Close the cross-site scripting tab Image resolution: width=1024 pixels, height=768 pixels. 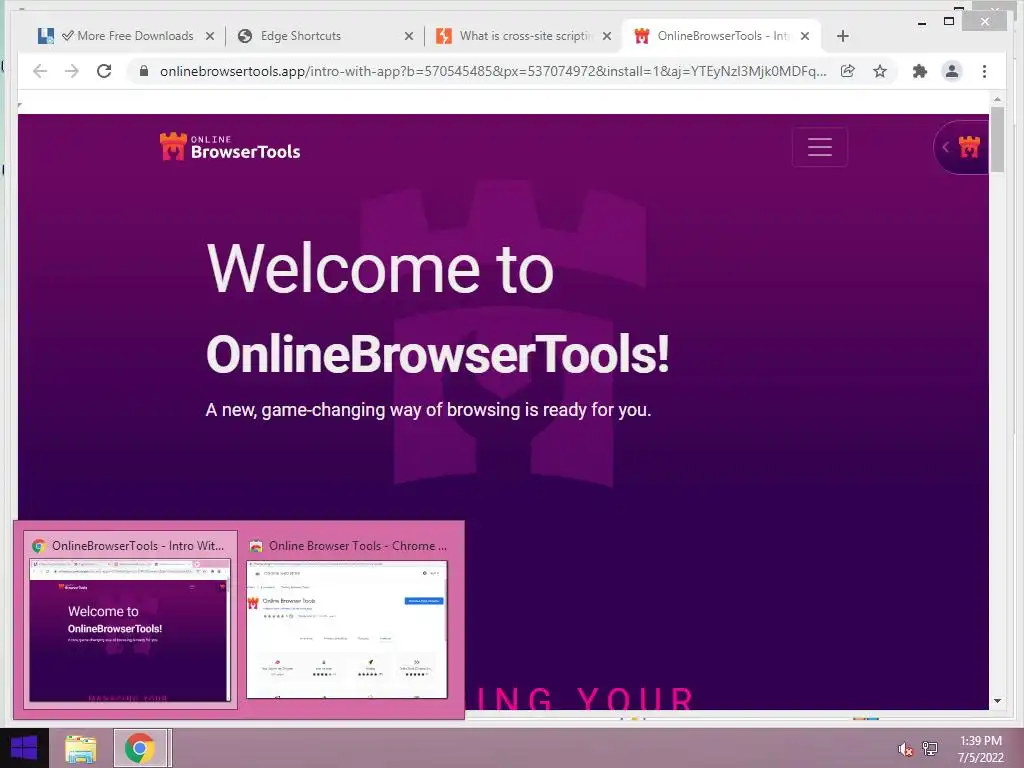tap(607, 36)
